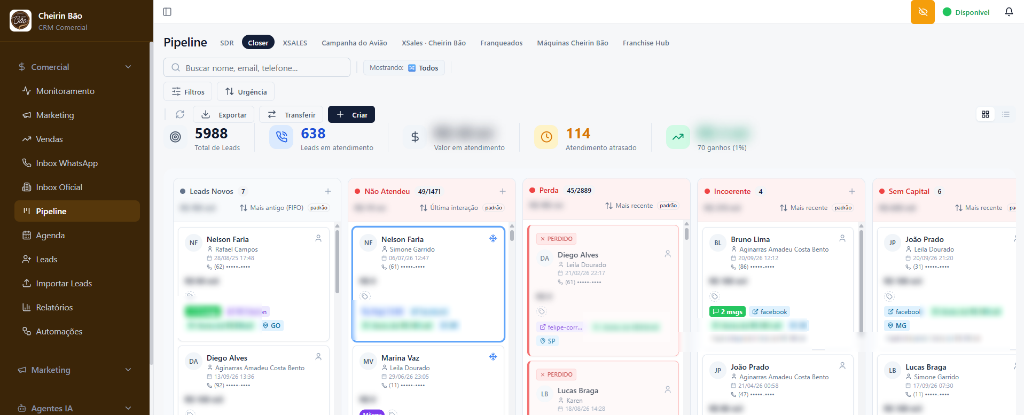Click the orange hide-values eye icon
Screen dimensions: 1024x415
tap(922, 12)
